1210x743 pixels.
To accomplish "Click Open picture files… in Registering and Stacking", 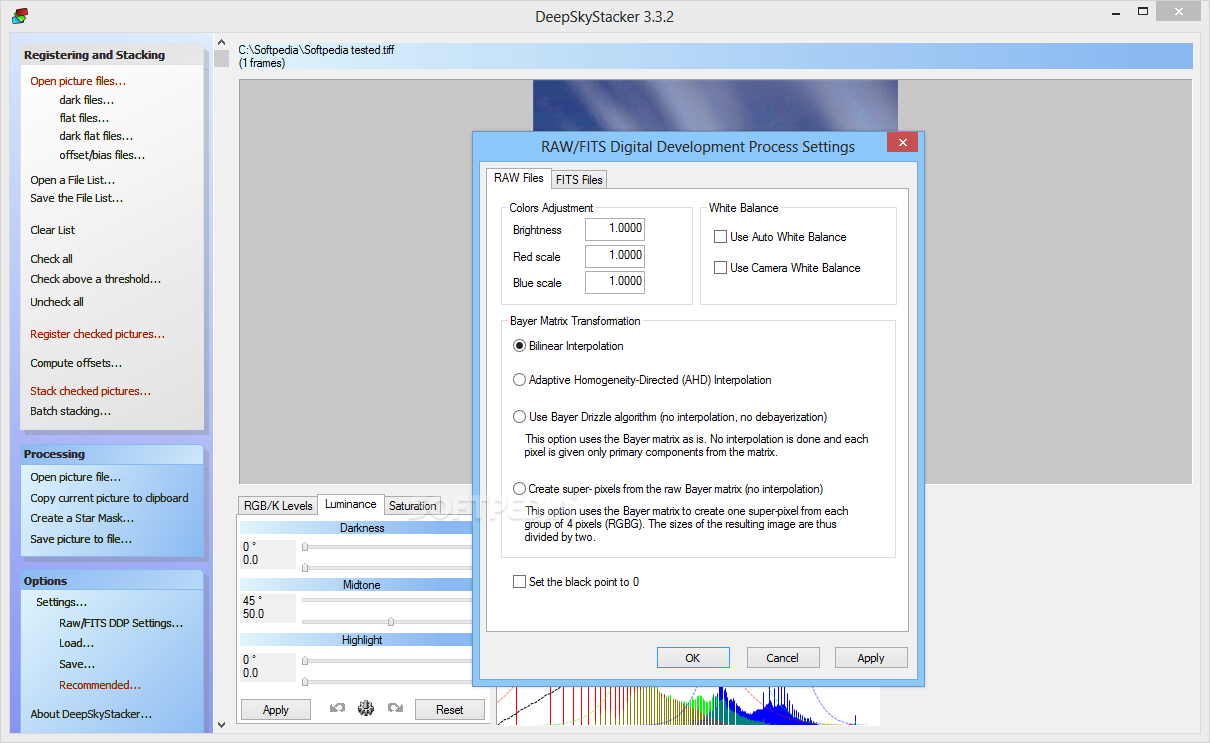I will 78,81.
